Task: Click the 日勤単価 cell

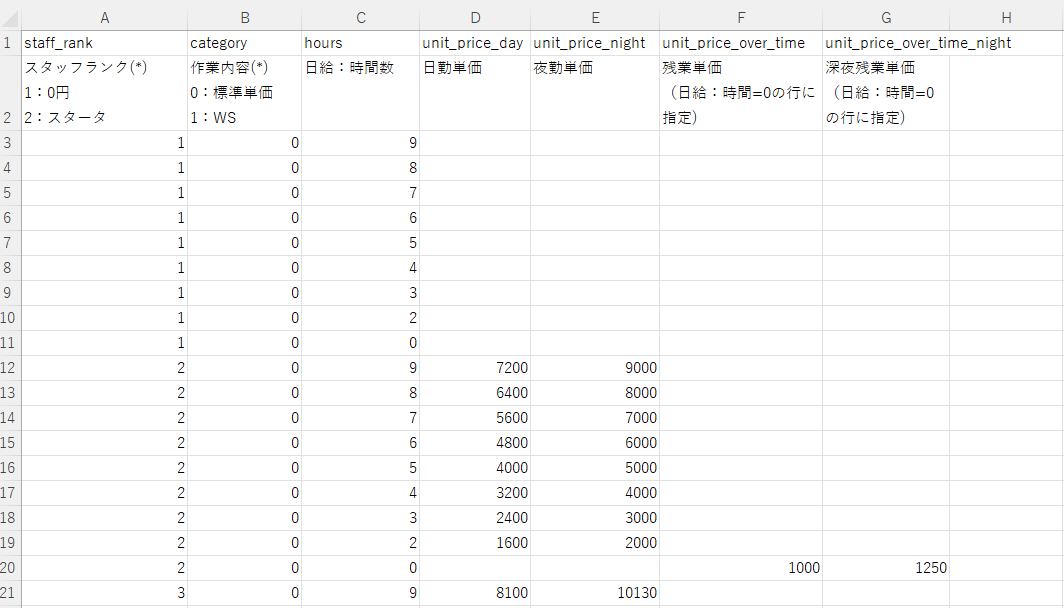Action: pos(475,93)
